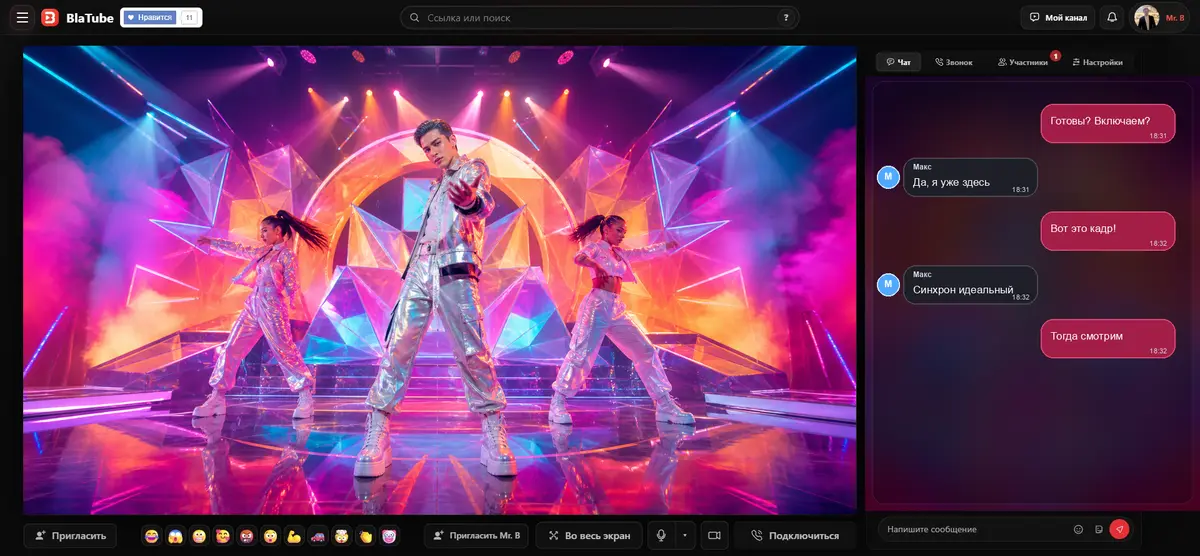This screenshot has height=556, width=1200.
Task: Click the Mr. B username
Action: [1174, 18]
